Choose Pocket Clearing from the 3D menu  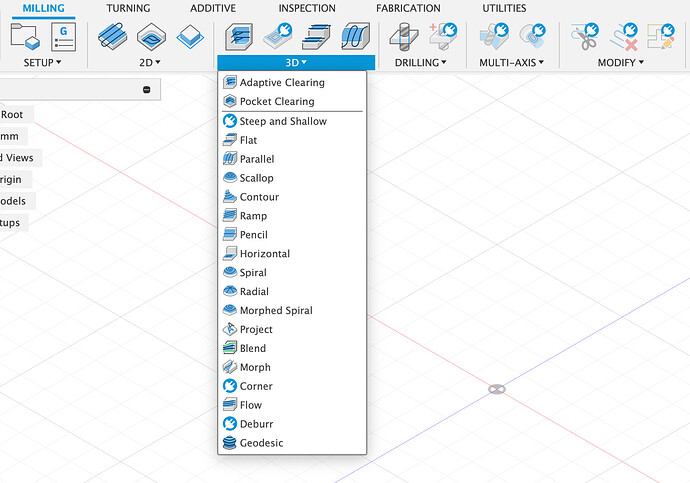[292, 102]
